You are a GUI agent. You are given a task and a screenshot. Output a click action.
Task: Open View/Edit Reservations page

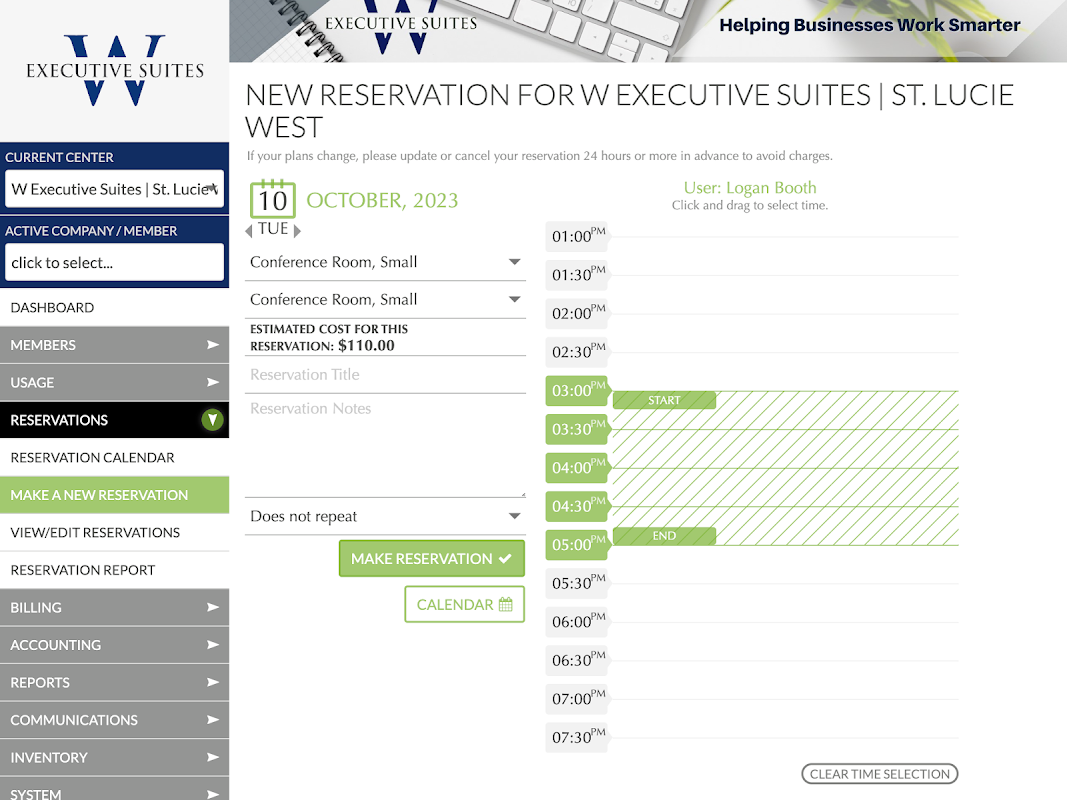[x=114, y=532]
